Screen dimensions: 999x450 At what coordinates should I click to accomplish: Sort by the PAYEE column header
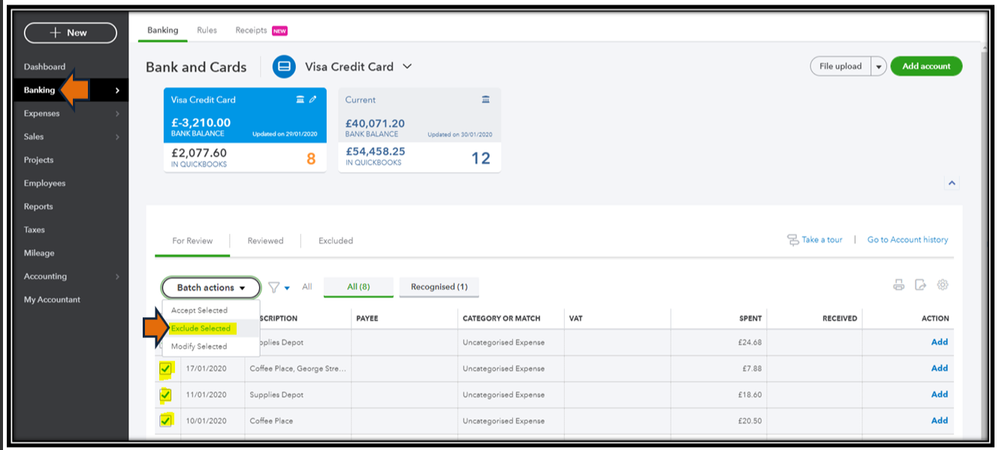coord(368,319)
